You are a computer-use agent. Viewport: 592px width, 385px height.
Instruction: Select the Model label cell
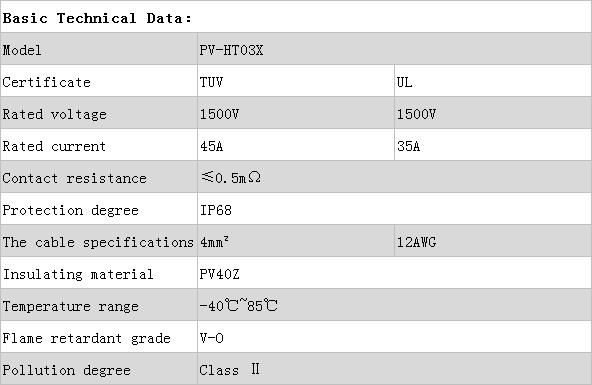click(99, 49)
